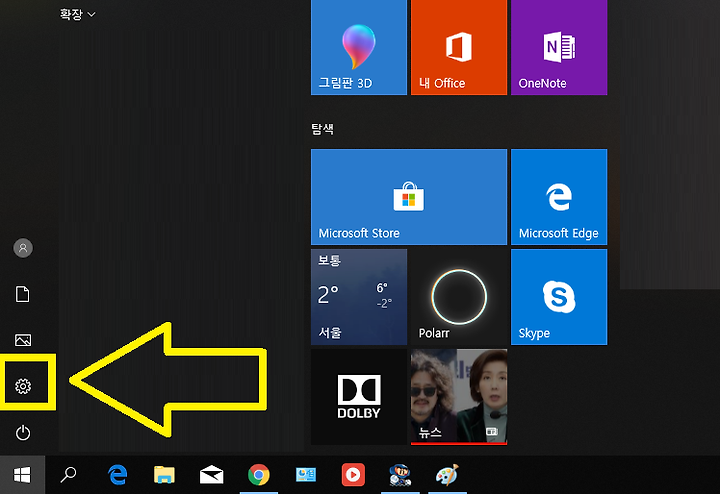Open the Dolby tile
Viewport: 720px width, 494px height.
[359, 397]
